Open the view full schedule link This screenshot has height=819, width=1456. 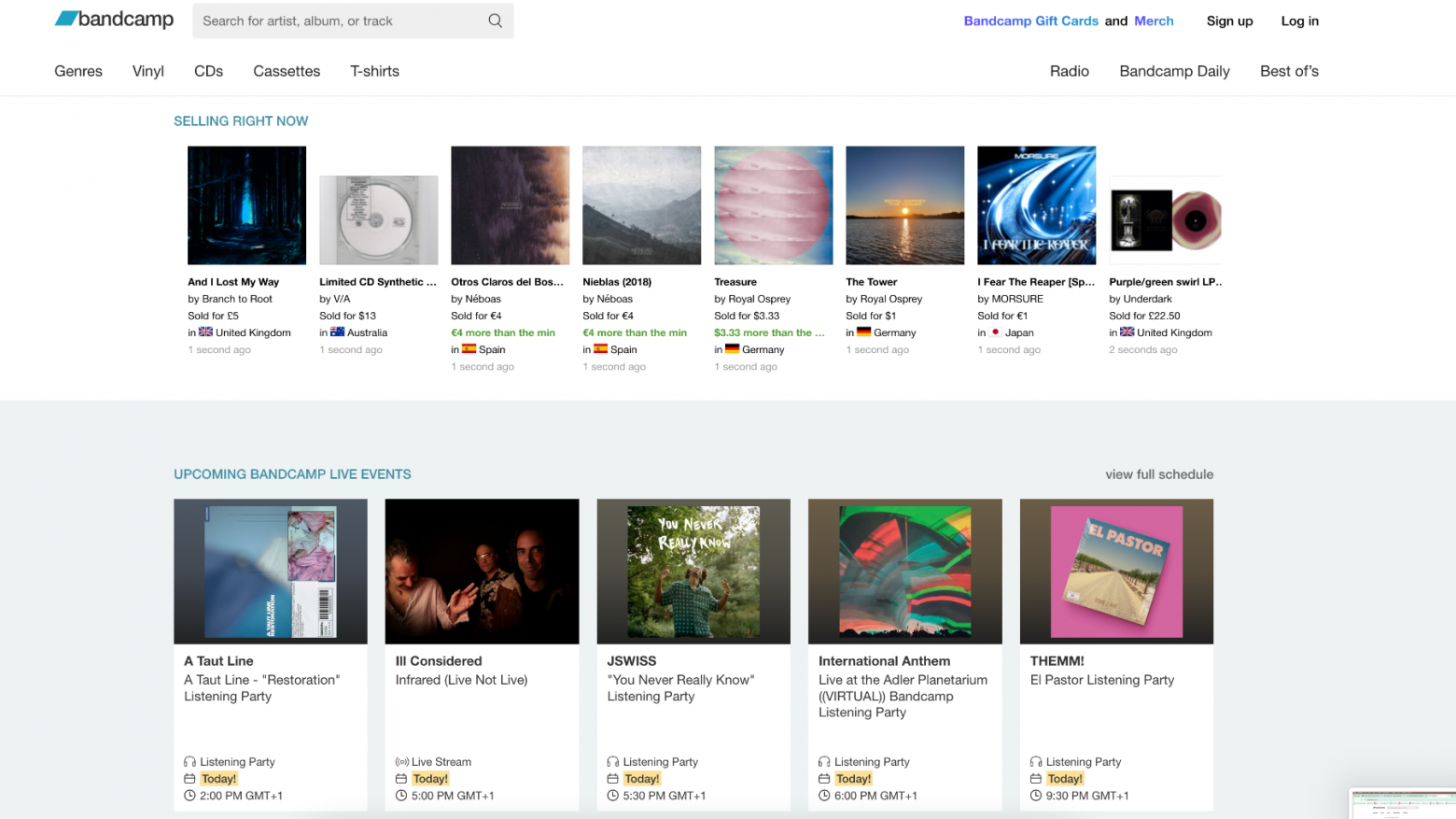pyautogui.click(x=1159, y=474)
